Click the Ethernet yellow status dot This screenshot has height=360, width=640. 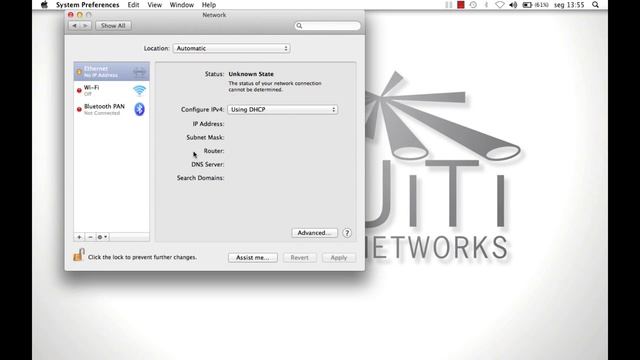pyautogui.click(x=79, y=72)
